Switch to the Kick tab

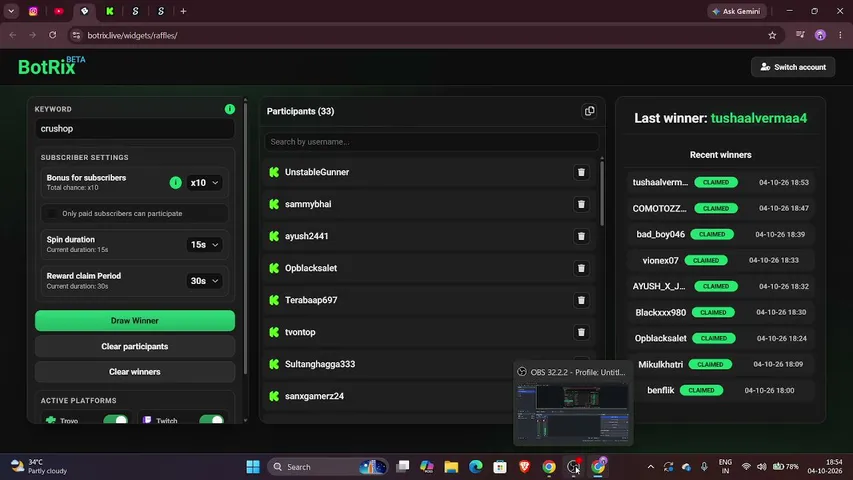(110, 11)
